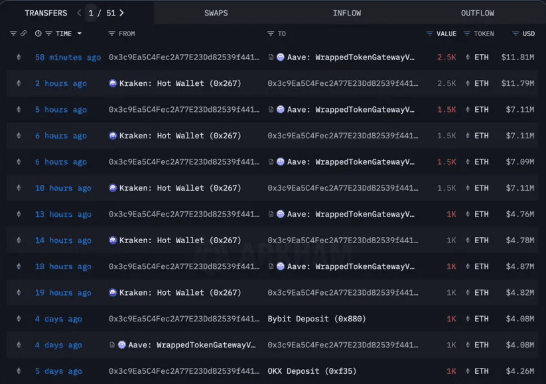Open the OKX Deposit (0xf35) address link
The image size is (546, 384).
[312, 371]
